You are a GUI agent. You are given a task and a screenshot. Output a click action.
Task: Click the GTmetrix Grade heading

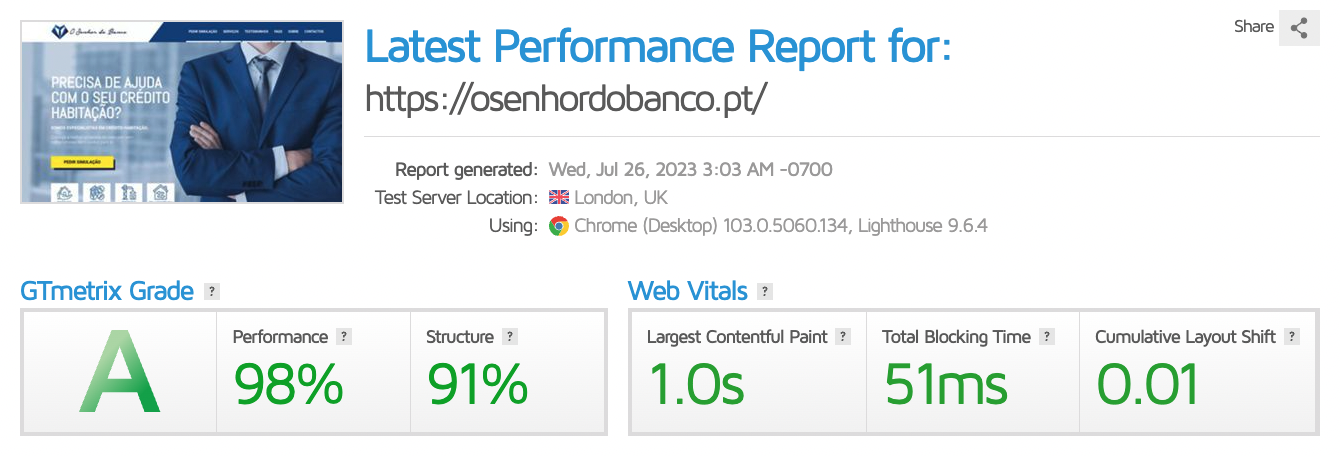[x=107, y=291]
